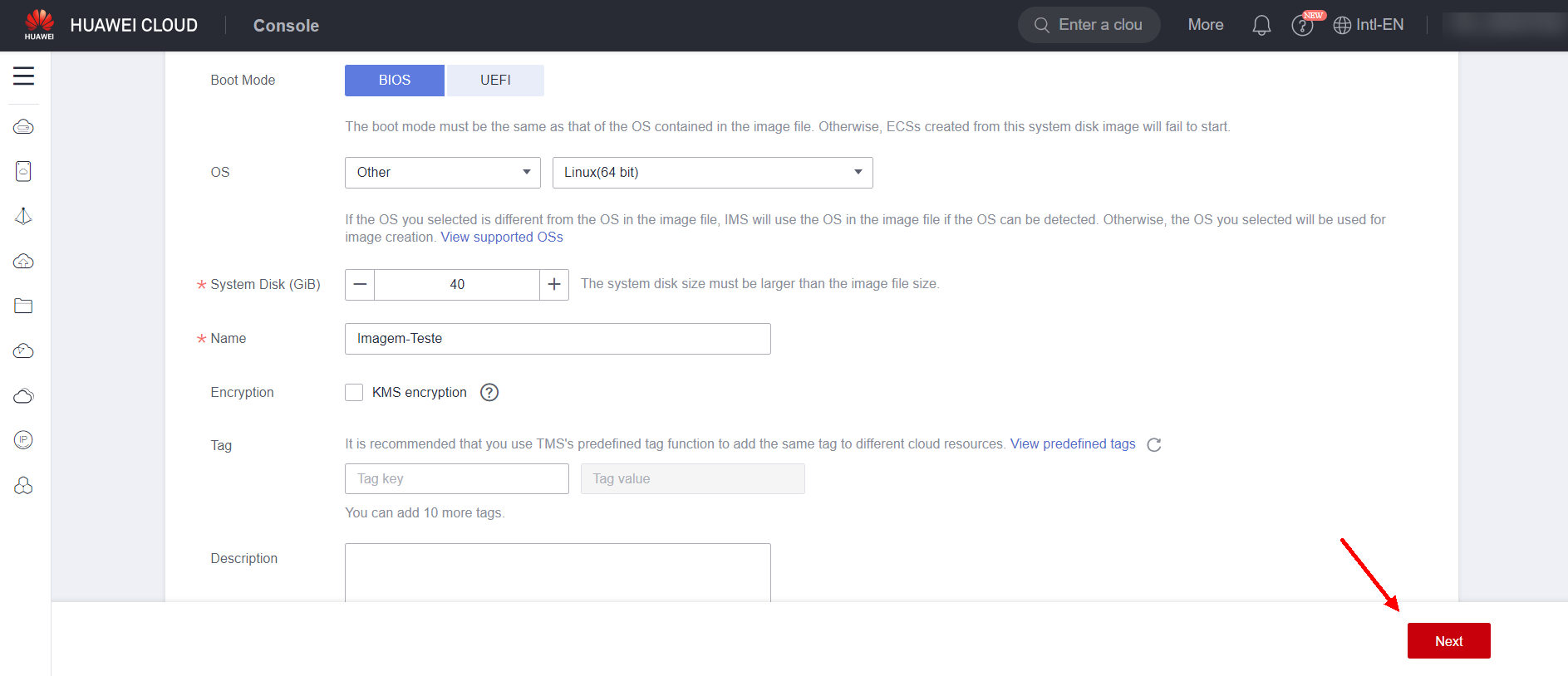Click the Huawei Cloud logo
This screenshot has width=1568, height=676.
click(x=39, y=25)
